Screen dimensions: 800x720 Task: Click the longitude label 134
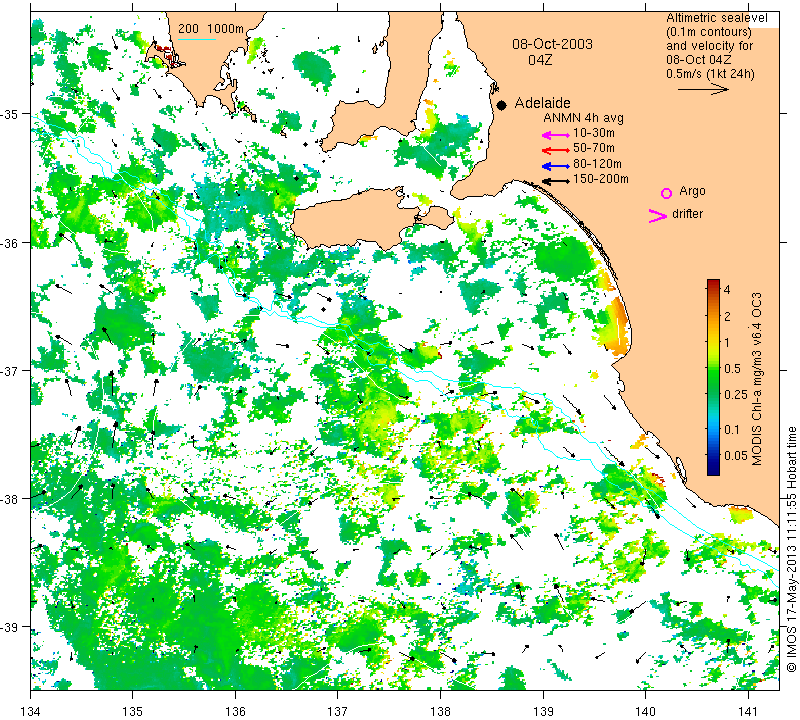tap(31, 711)
